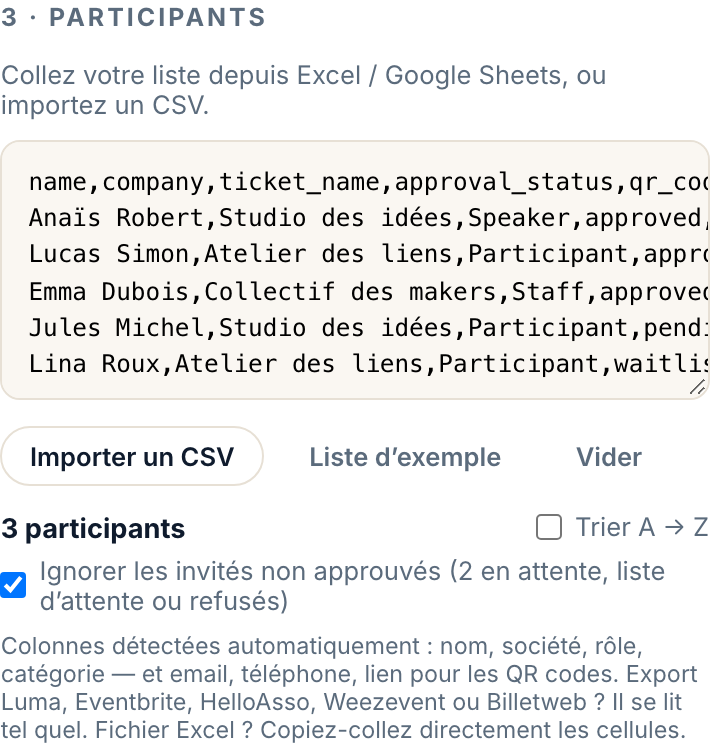Clear the list with Vider
Image resolution: width=710 pixels, height=744 pixels.
click(609, 457)
